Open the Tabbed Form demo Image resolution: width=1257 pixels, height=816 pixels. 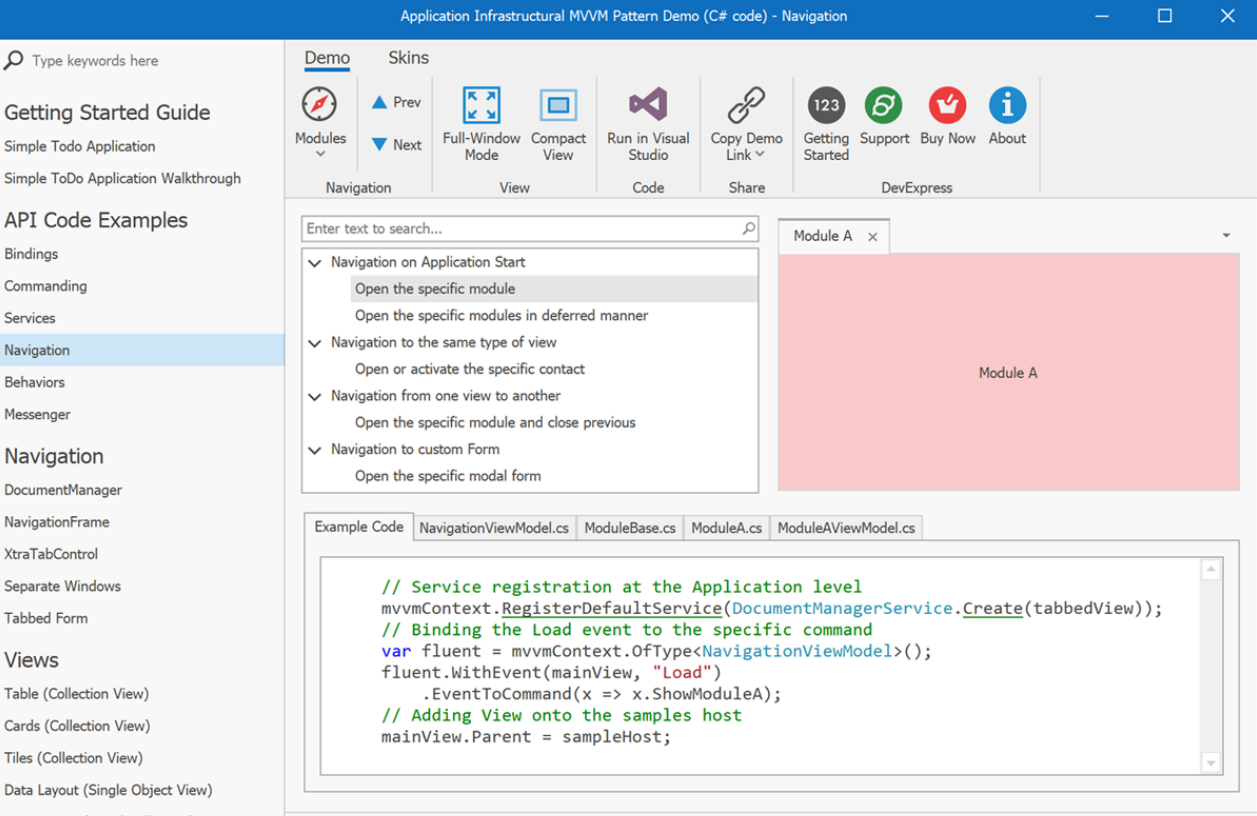coord(46,618)
